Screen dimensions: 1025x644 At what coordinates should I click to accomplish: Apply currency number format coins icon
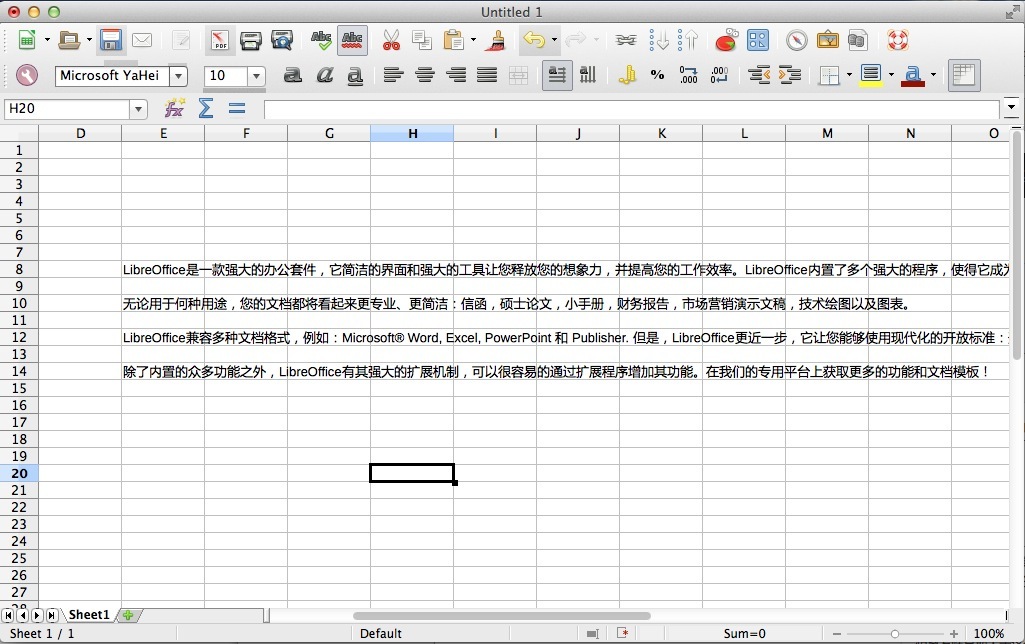point(627,75)
